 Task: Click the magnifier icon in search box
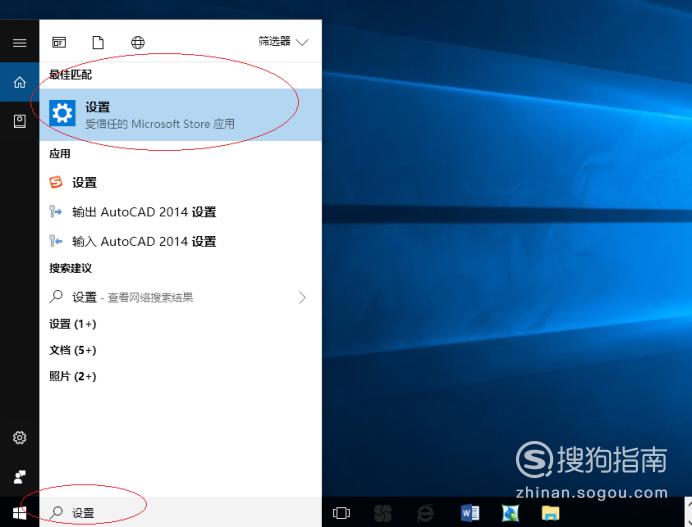coord(56,512)
